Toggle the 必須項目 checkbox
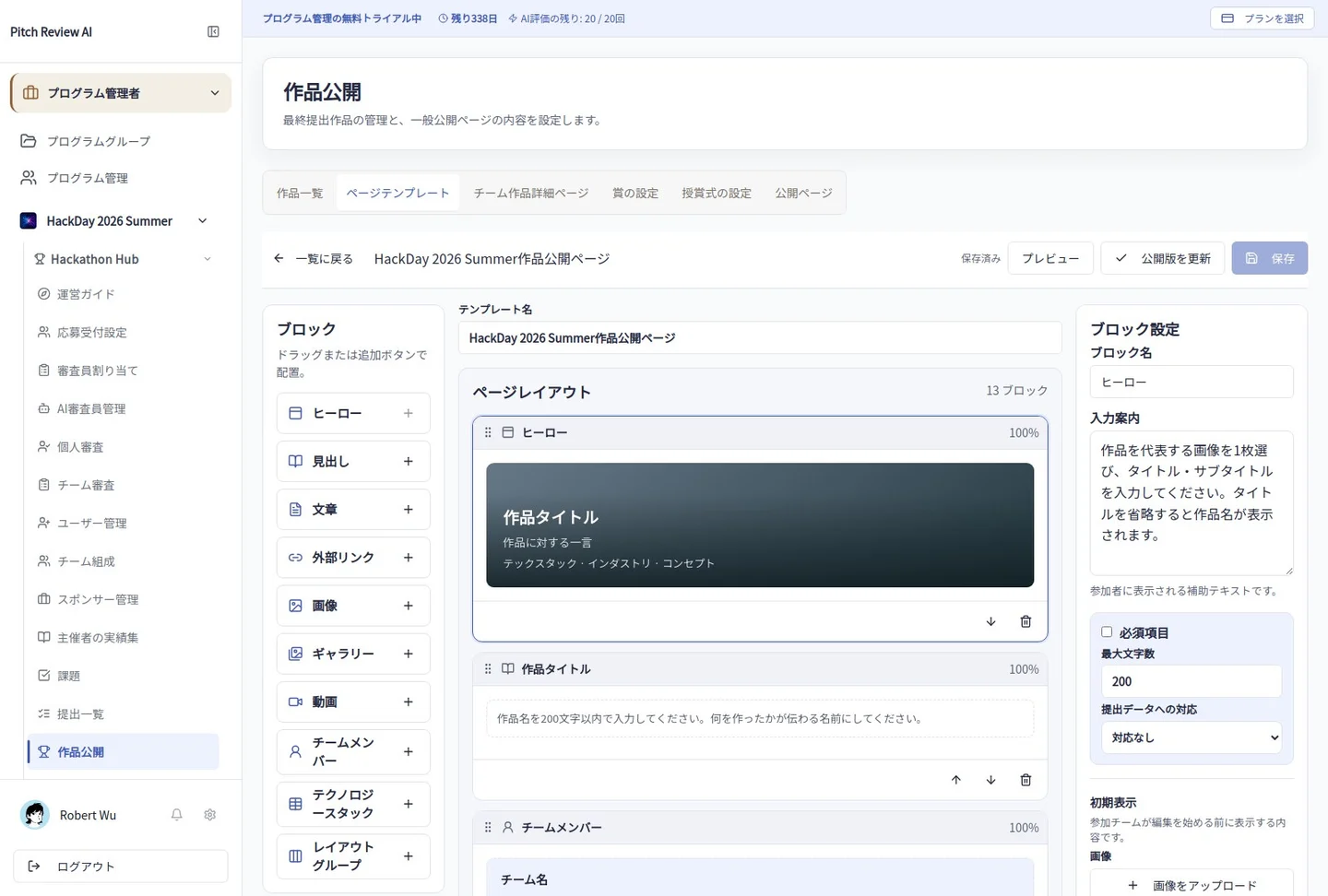 (1107, 632)
